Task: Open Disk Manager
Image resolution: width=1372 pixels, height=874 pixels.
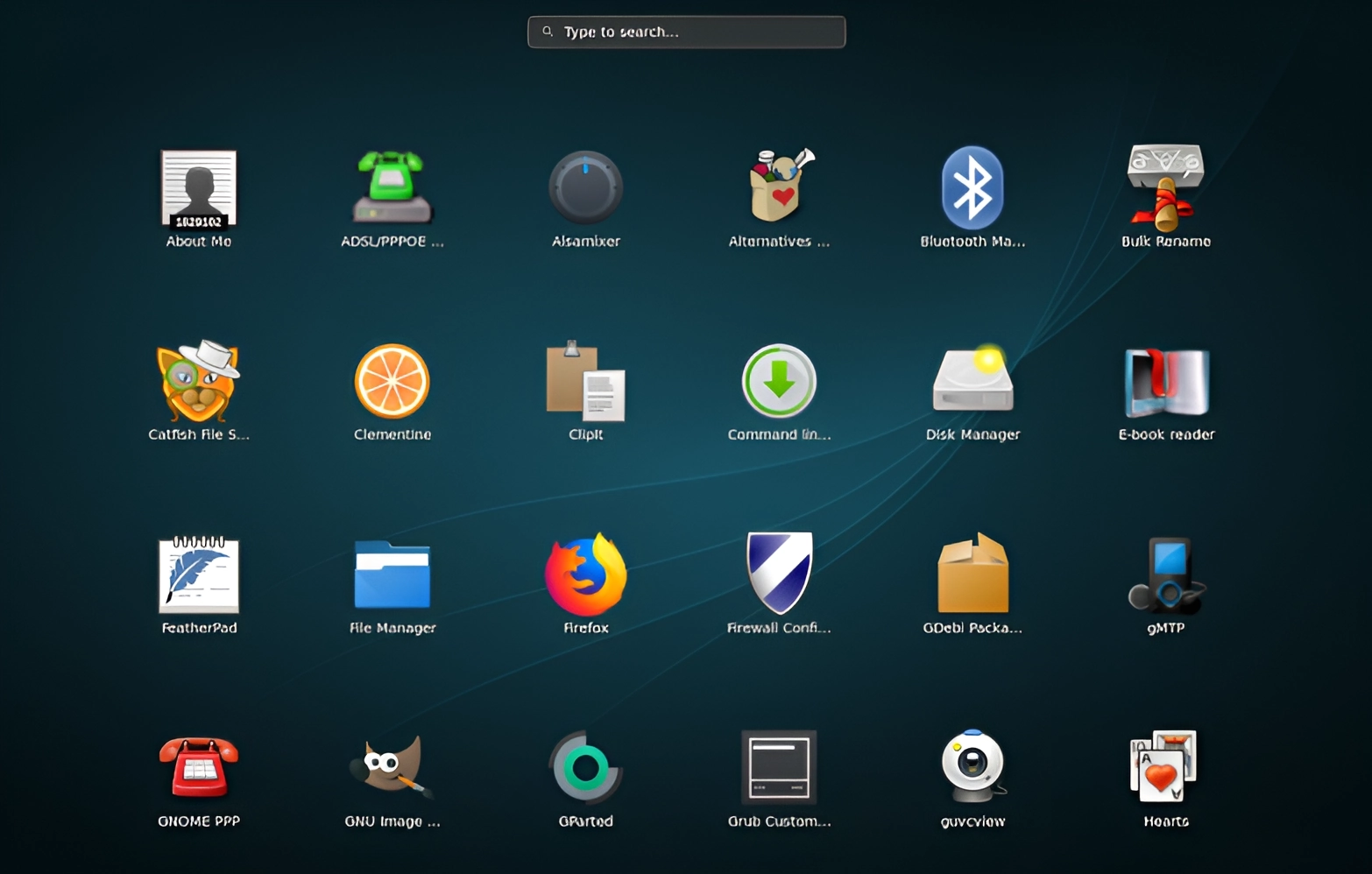Action: coord(972,379)
